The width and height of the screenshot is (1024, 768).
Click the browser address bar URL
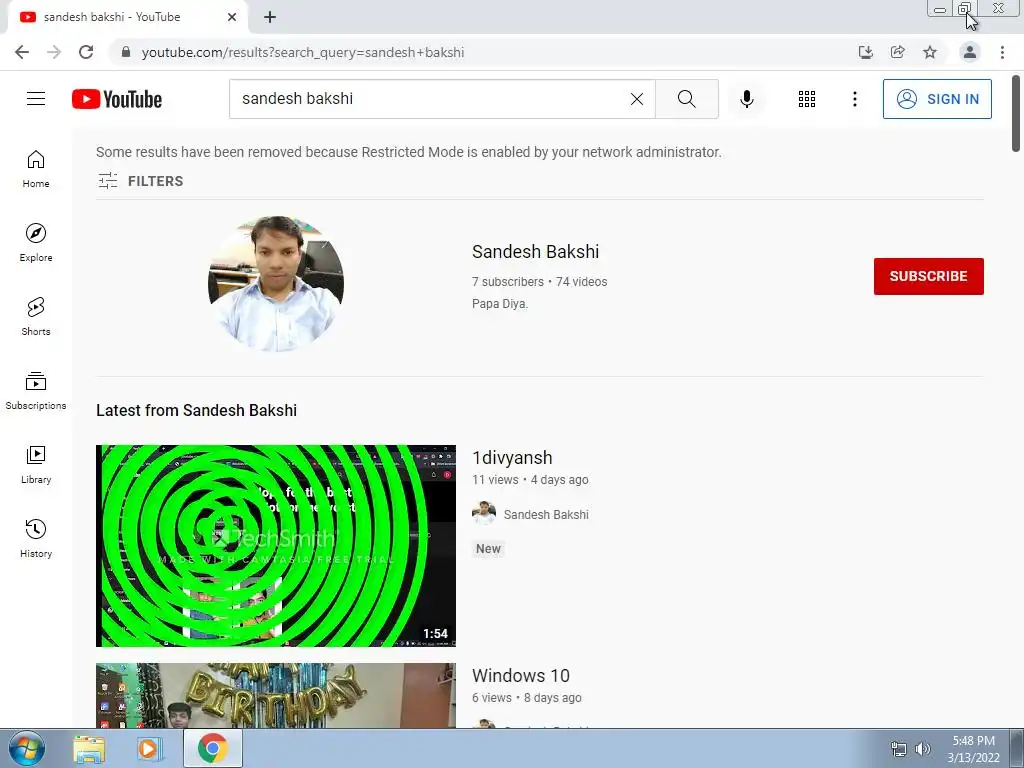(303, 52)
